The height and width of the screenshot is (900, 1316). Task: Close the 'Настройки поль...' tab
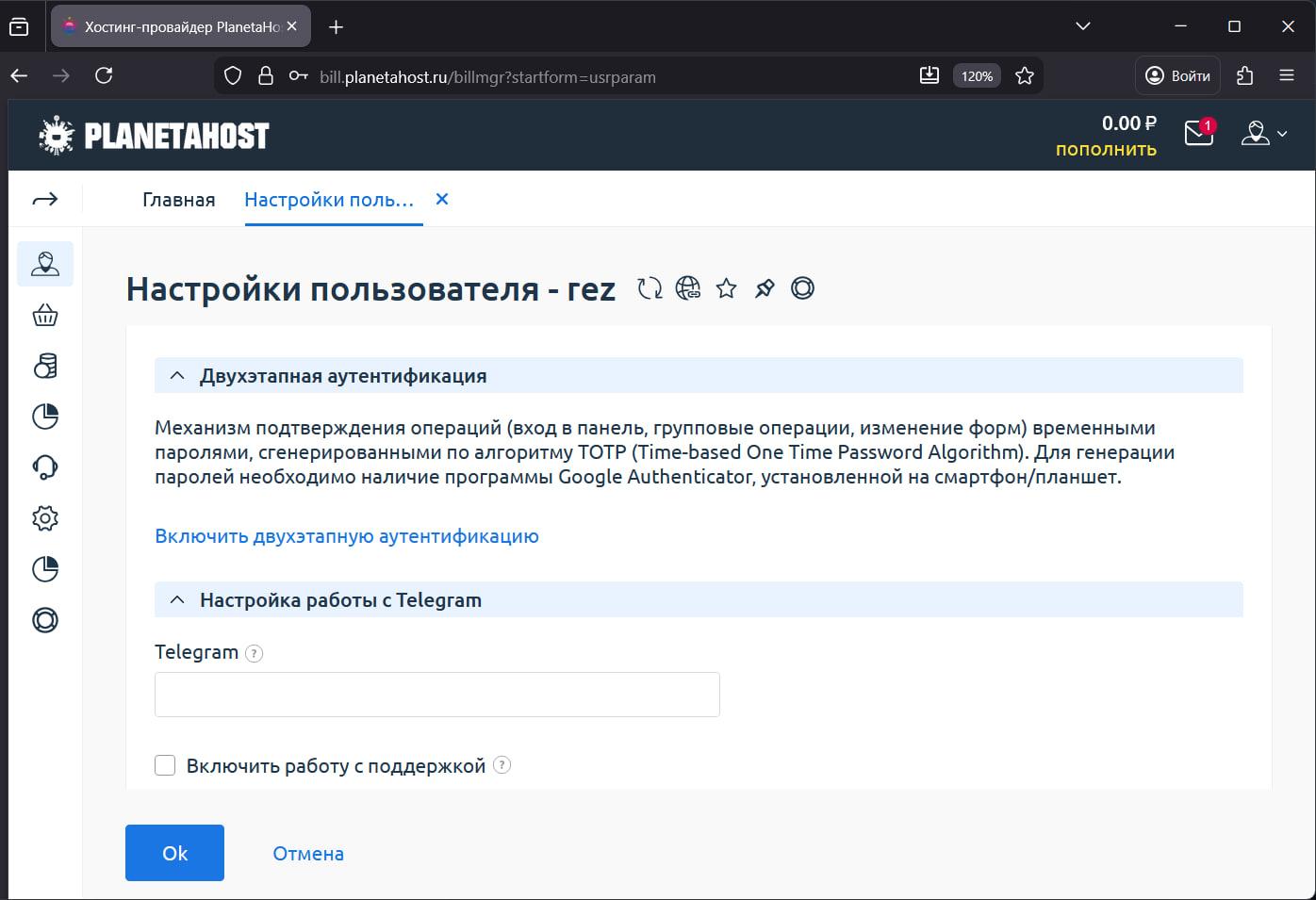[442, 199]
